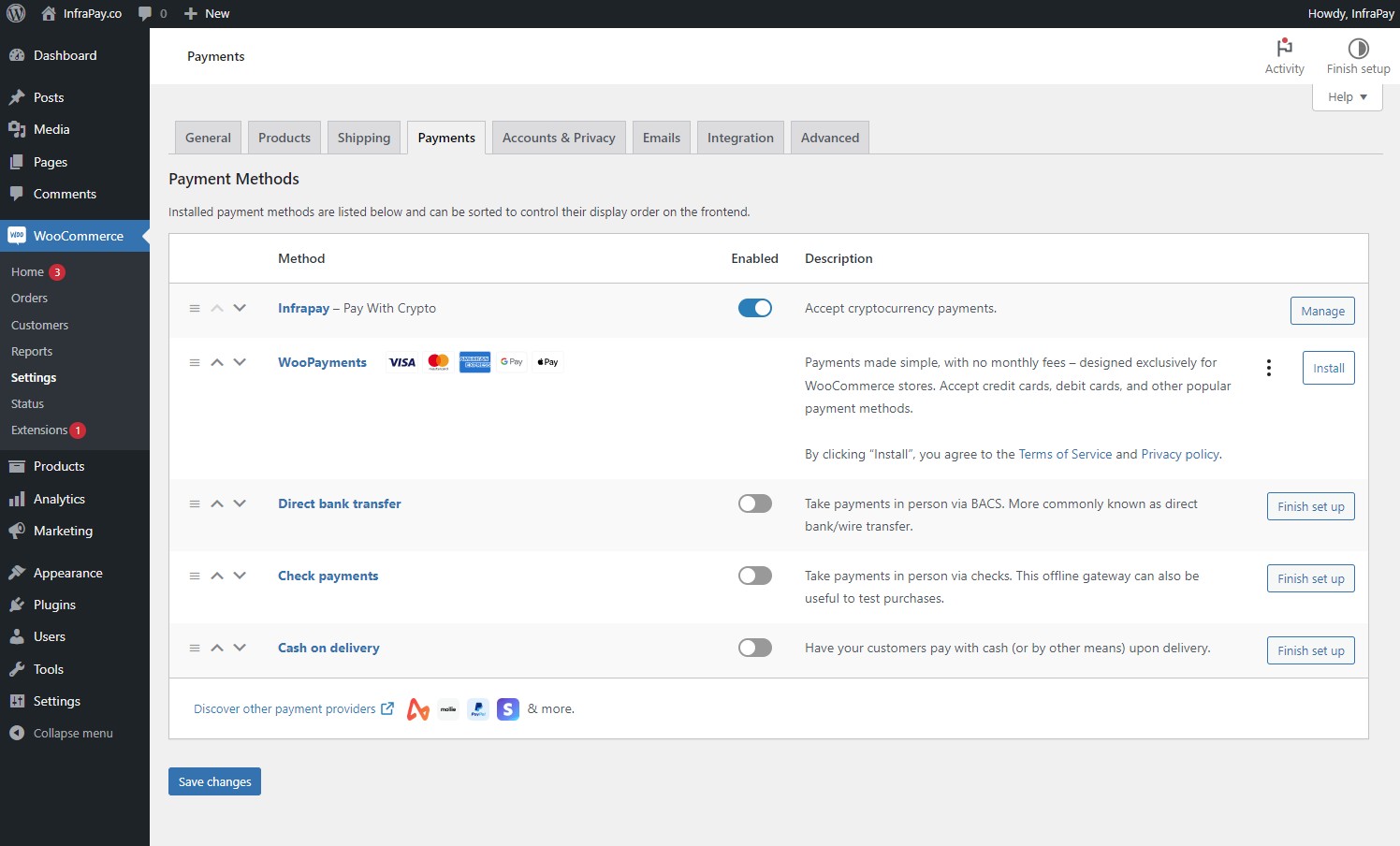Open Discover other payment providers link

[293, 708]
